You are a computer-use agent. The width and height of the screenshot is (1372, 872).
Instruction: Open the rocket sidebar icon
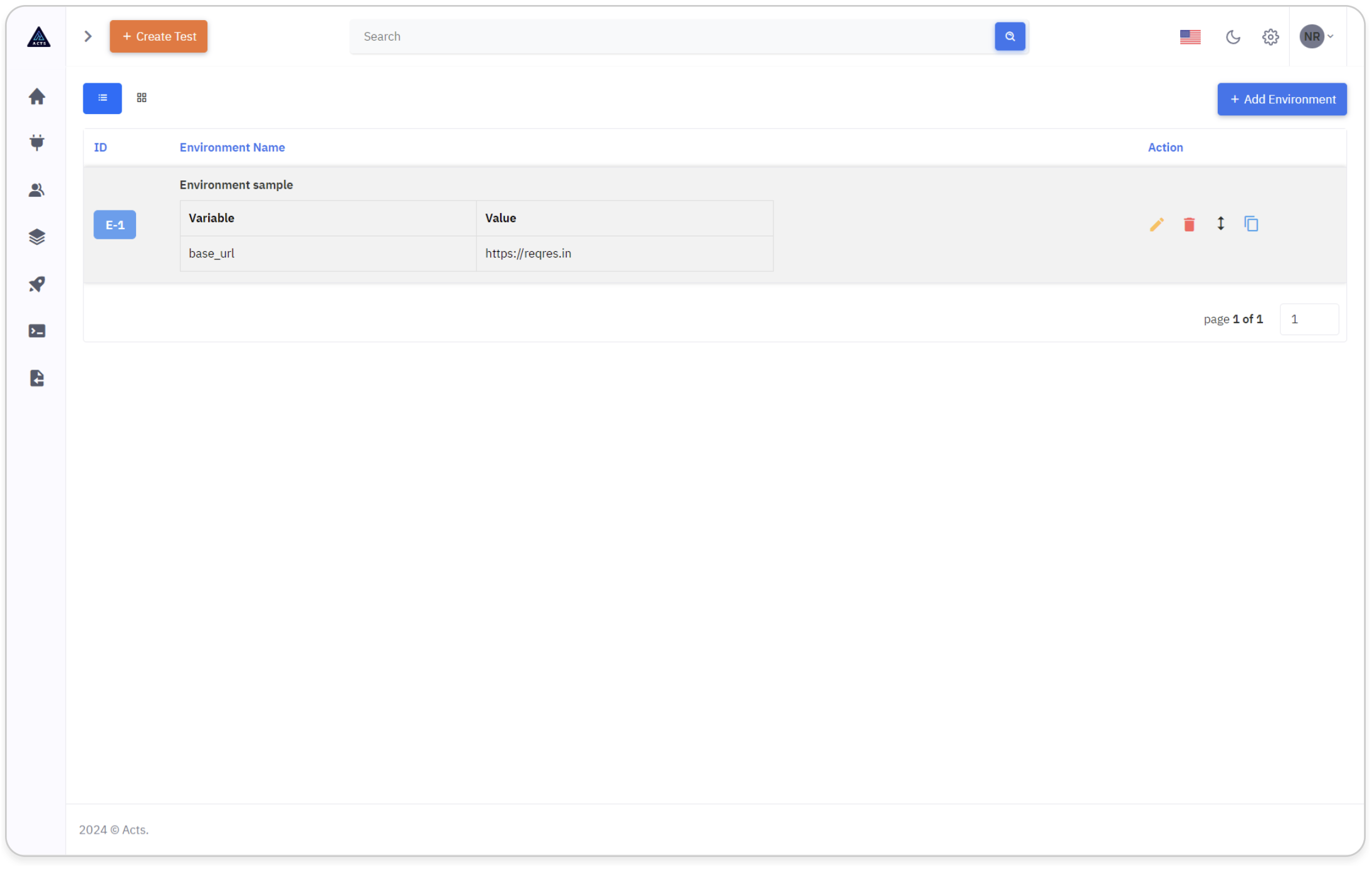coord(37,284)
